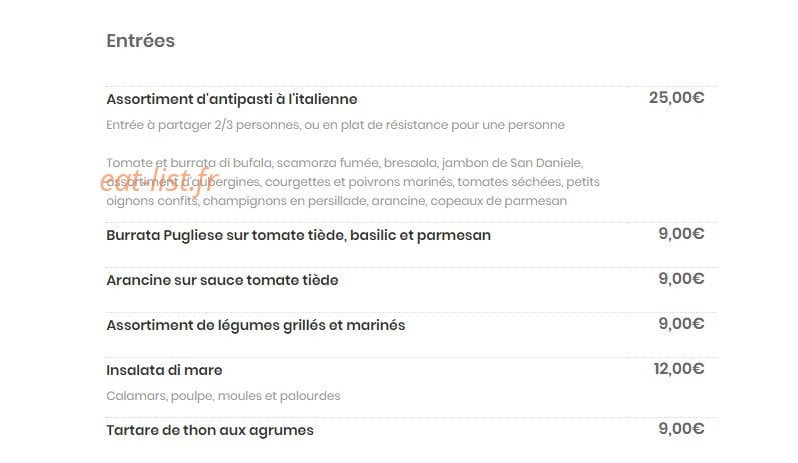Click the Calamars, poulpe, moules et palourdes description
This screenshot has height=463, width=798.
[x=223, y=396]
